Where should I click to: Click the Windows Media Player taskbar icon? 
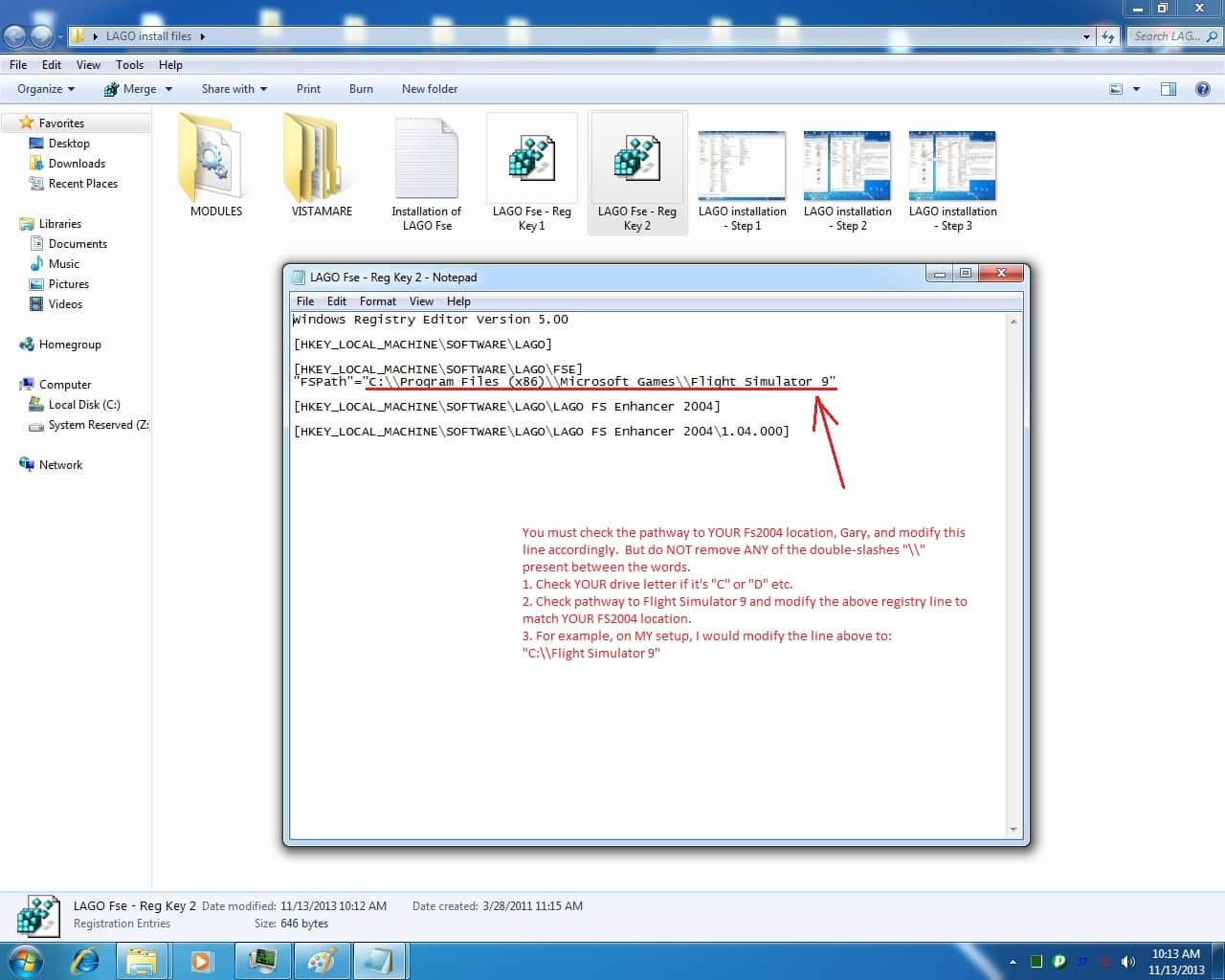point(201,961)
